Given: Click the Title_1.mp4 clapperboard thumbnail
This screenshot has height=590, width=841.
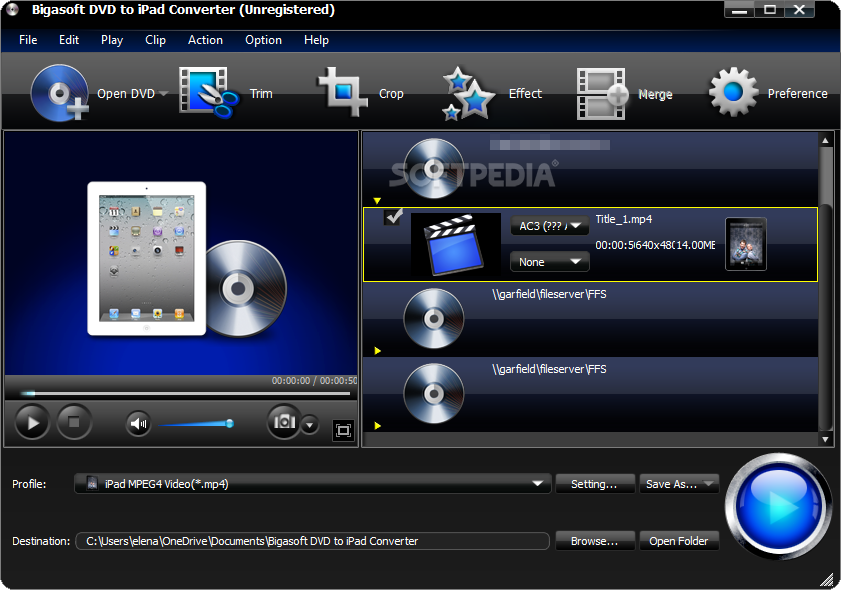Looking at the screenshot, I should (x=455, y=244).
